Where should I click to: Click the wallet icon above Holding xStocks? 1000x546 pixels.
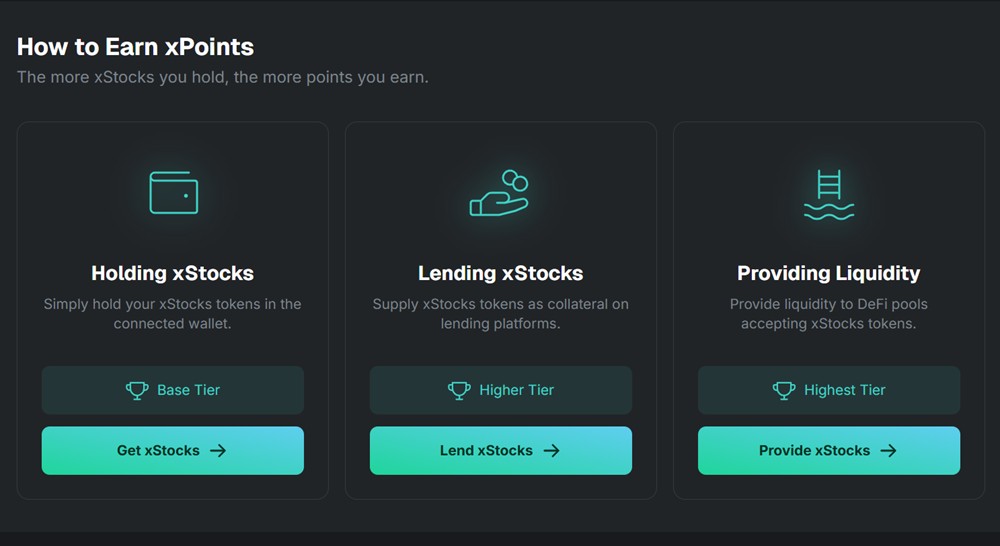[173, 193]
